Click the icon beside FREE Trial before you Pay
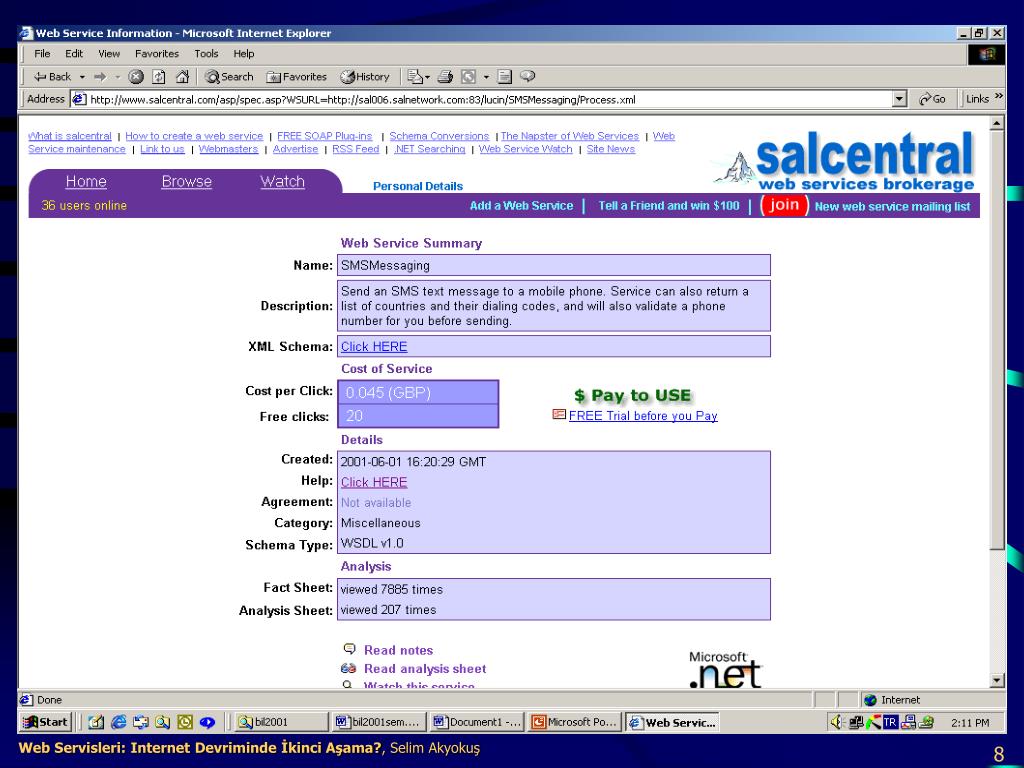 click(x=558, y=414)
